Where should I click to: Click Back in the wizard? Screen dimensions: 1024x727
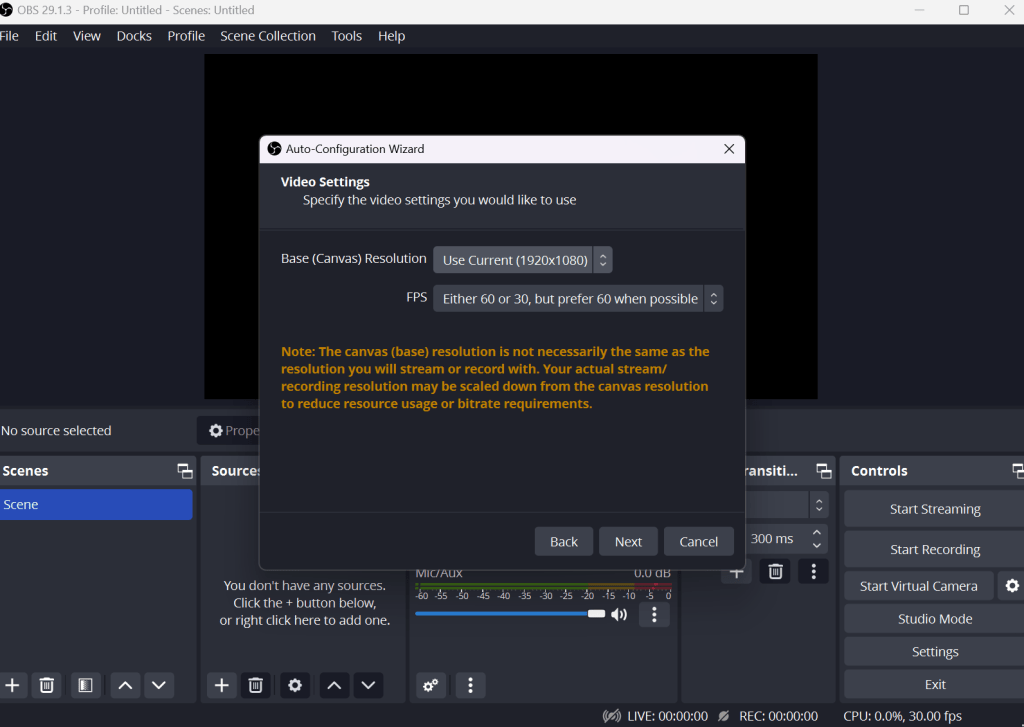[564, 541]
